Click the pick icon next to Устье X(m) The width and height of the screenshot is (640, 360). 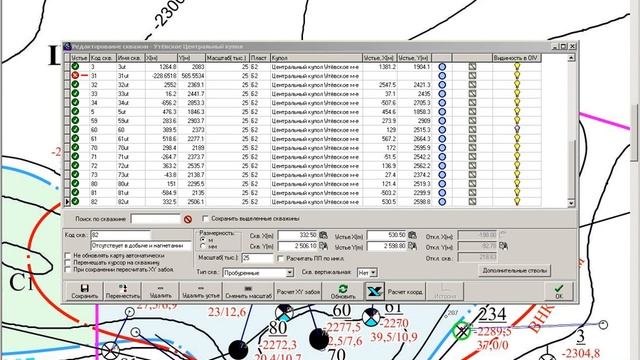pos(412,235)
